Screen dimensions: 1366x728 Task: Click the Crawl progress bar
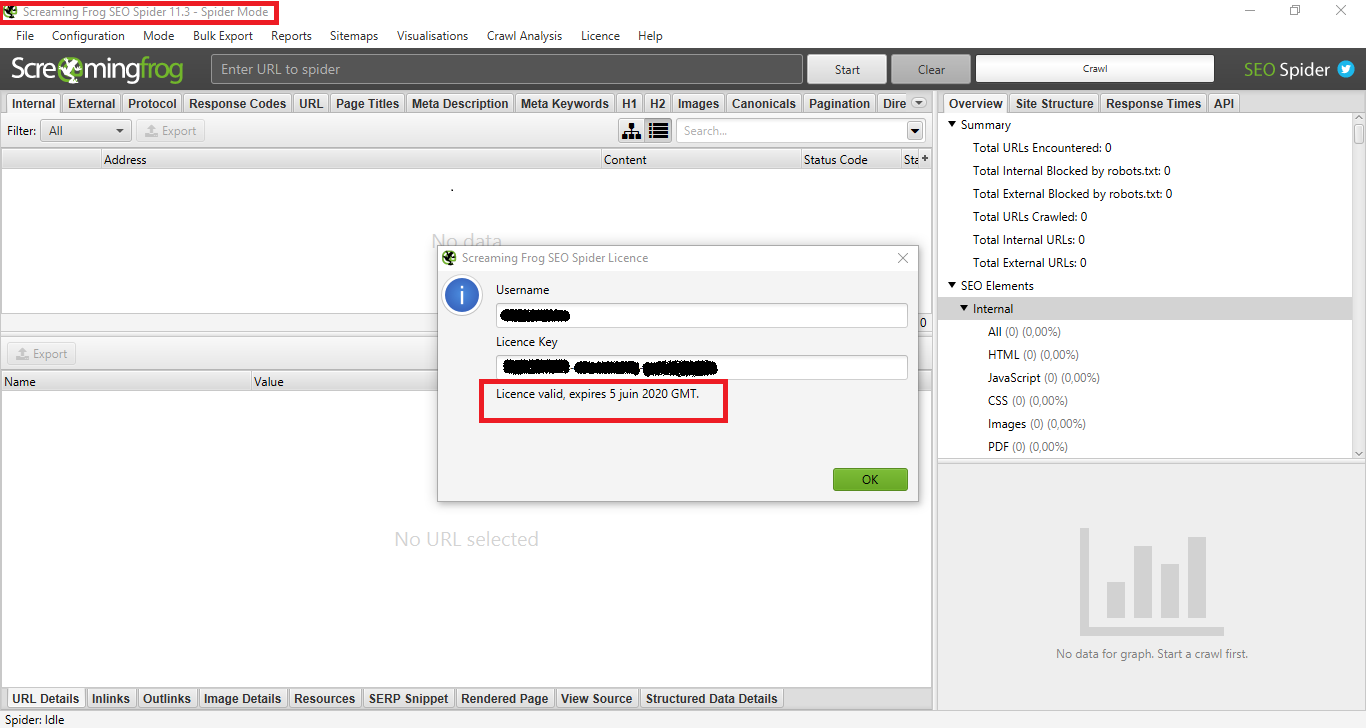point(1094,68)
